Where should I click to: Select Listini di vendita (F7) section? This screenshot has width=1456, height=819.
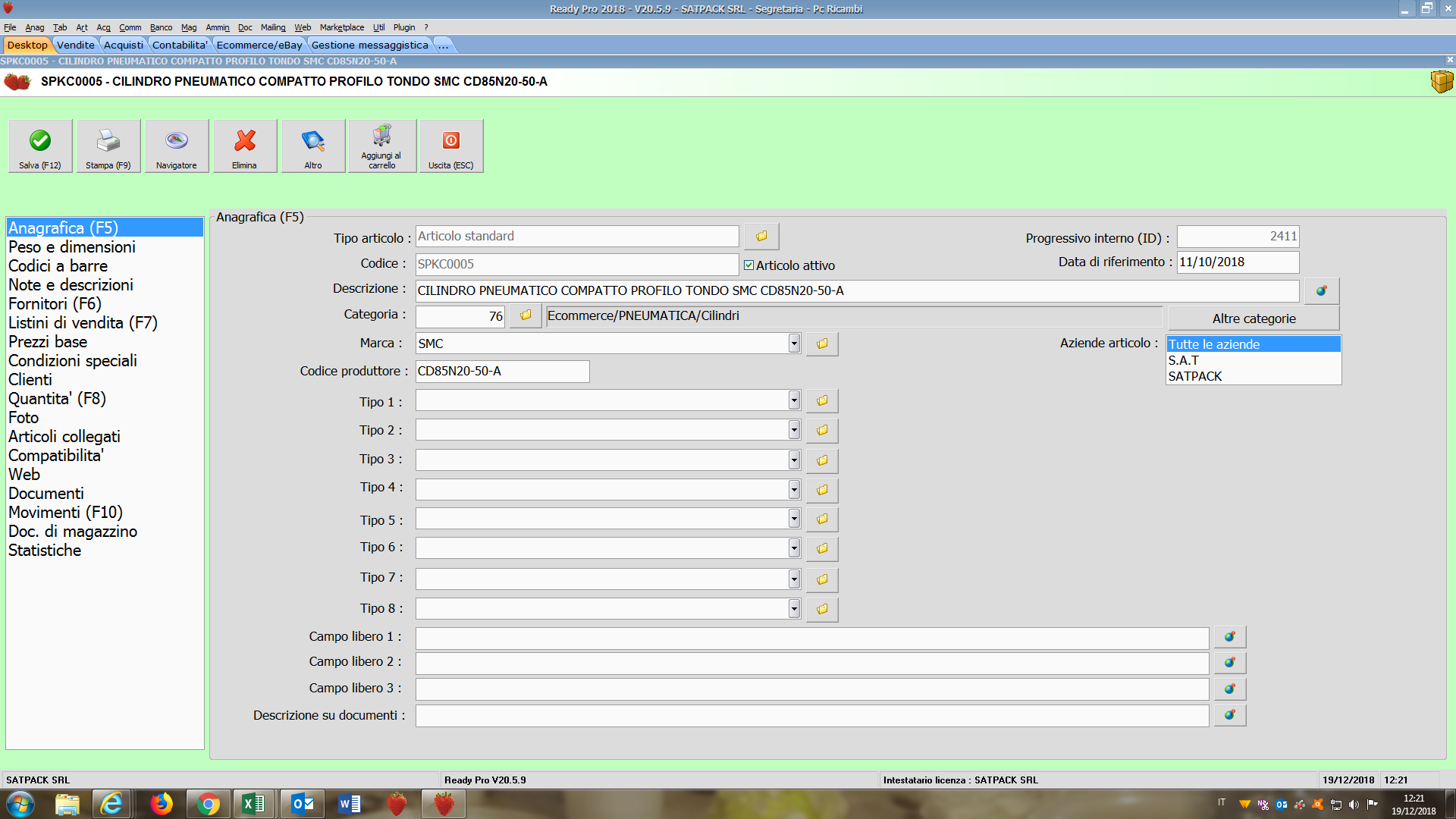[83, 323]
